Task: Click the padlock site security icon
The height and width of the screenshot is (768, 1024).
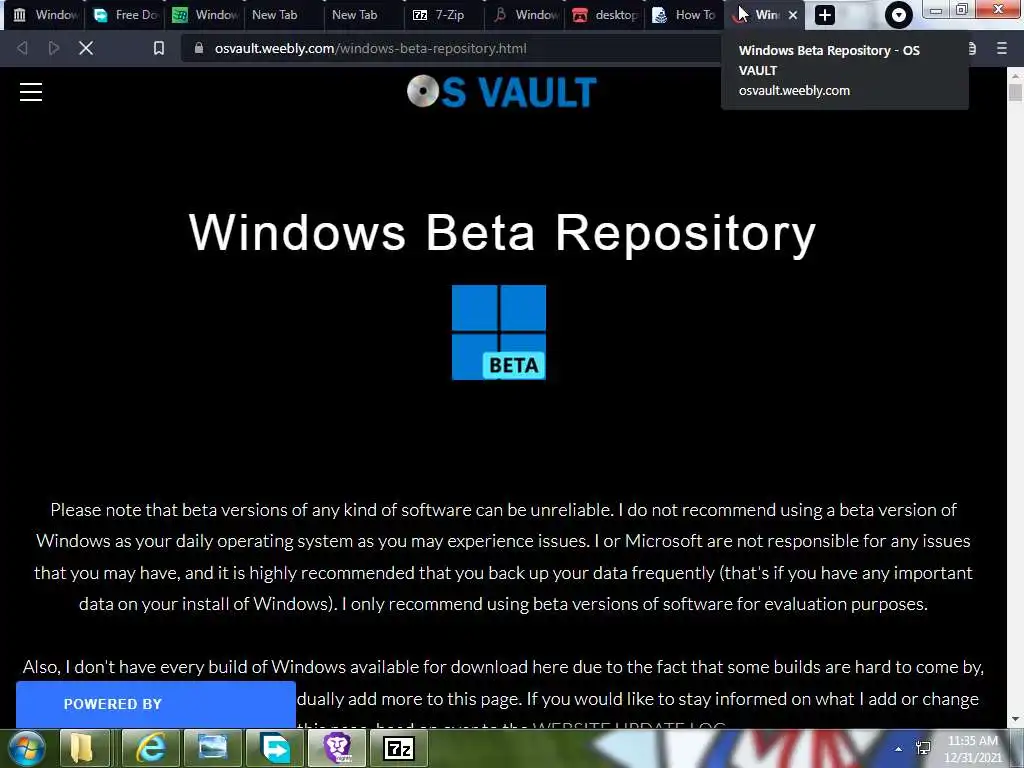Action: pos(199,48)
